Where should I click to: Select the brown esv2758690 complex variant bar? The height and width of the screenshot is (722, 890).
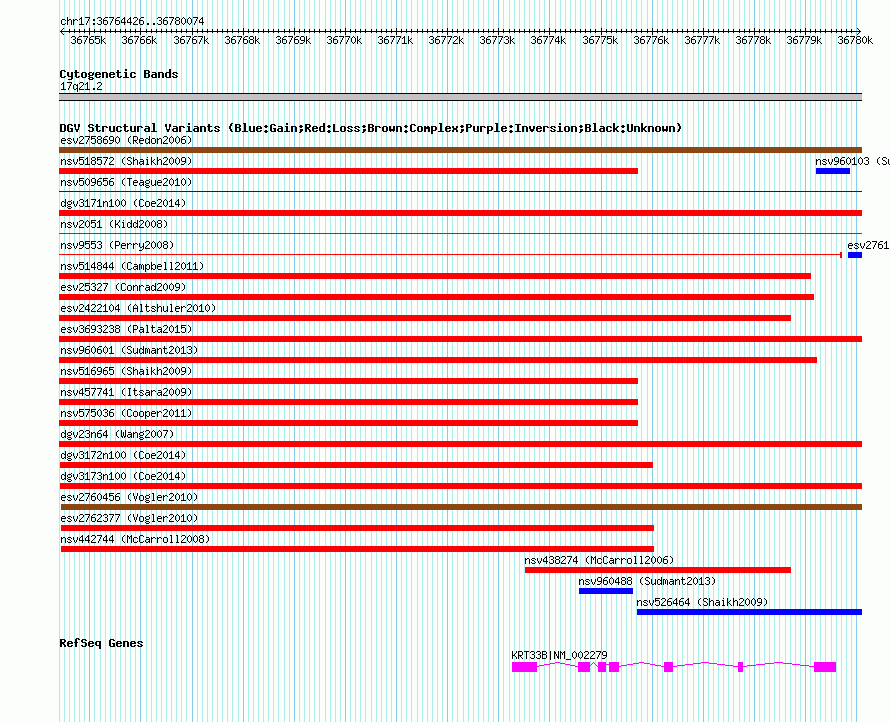tap(460, 150)
